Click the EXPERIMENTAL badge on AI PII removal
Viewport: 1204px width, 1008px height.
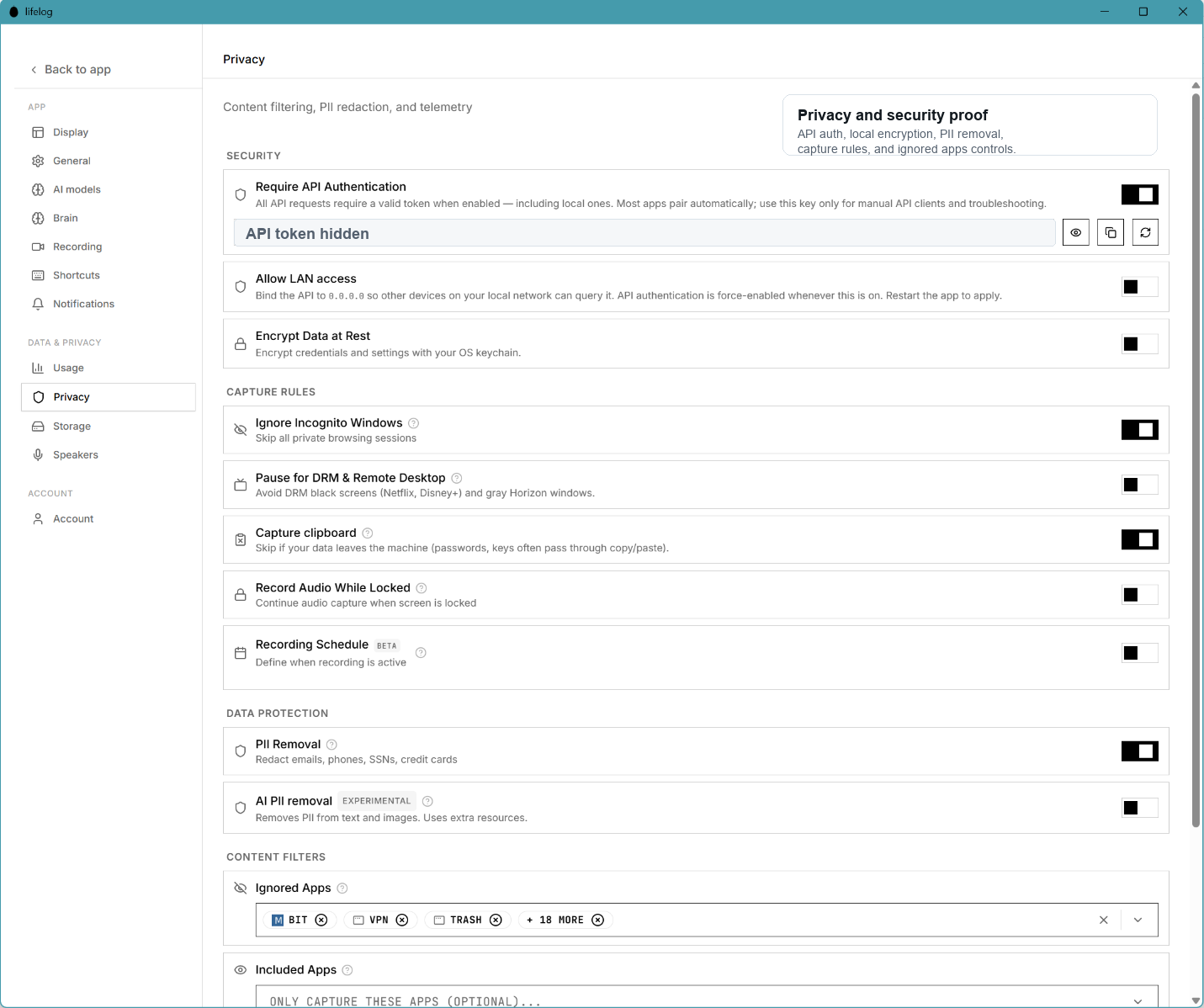(x=377, y=801)
